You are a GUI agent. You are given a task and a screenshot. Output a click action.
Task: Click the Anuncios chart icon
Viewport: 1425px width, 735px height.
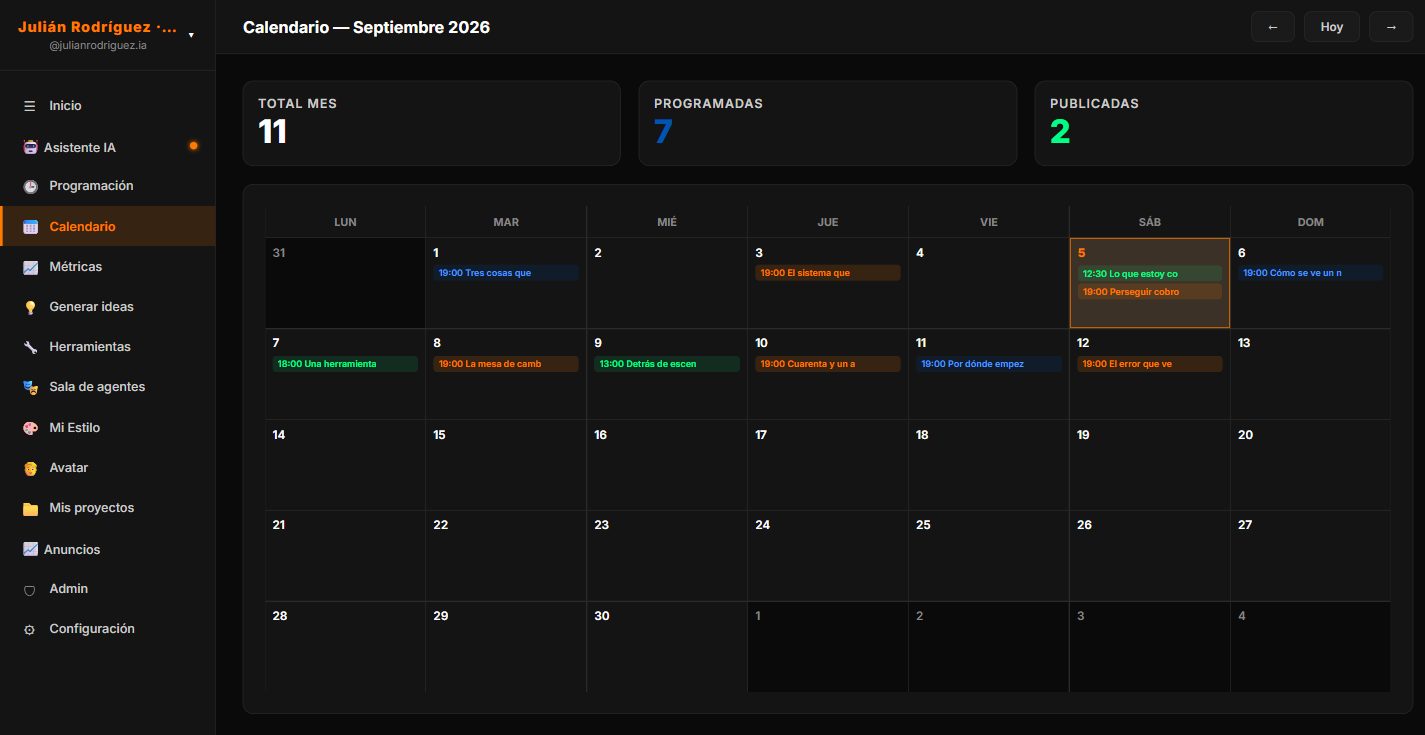30,549
